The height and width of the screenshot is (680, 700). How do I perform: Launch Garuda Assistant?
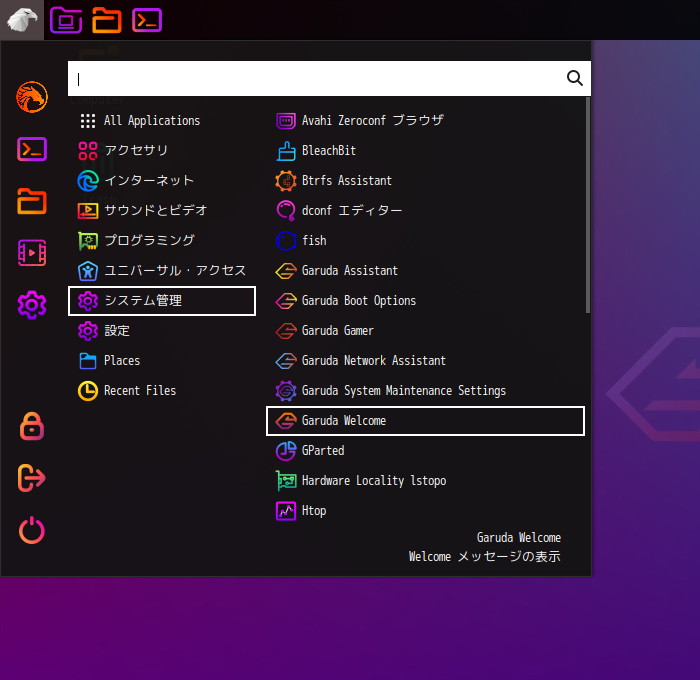coord(425,271)
